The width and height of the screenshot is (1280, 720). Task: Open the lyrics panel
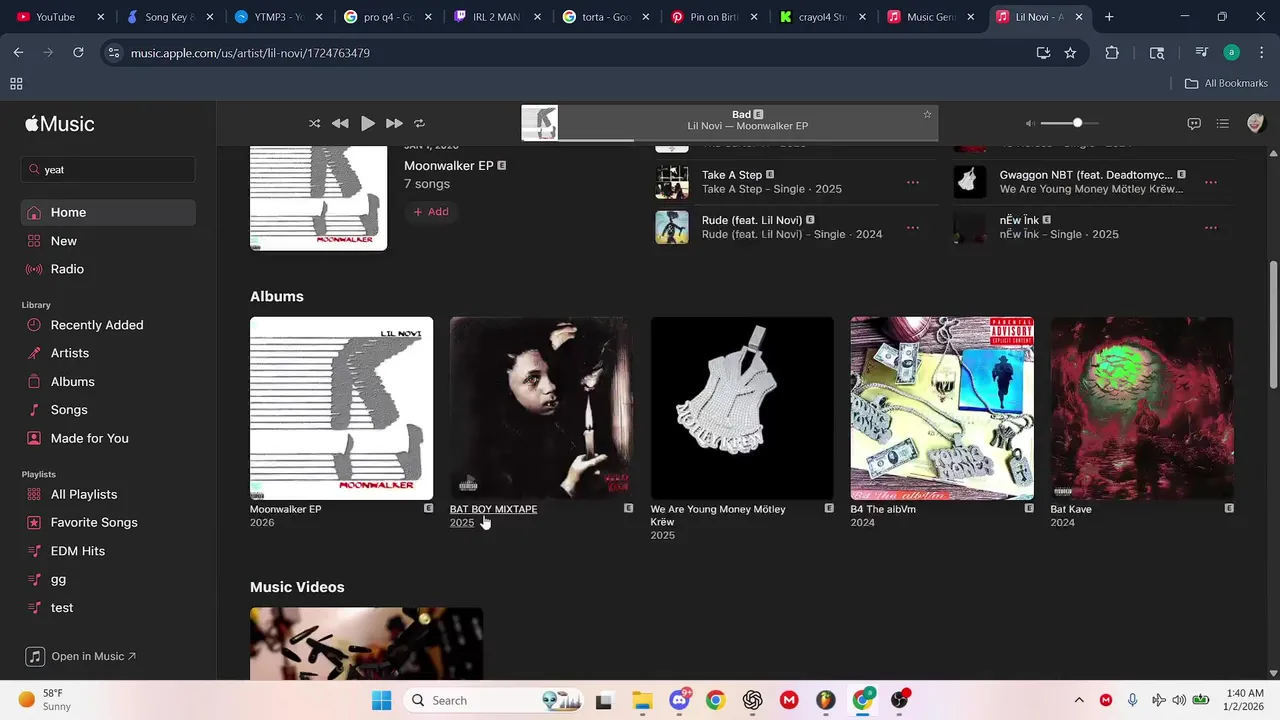tap(1193, 123)
